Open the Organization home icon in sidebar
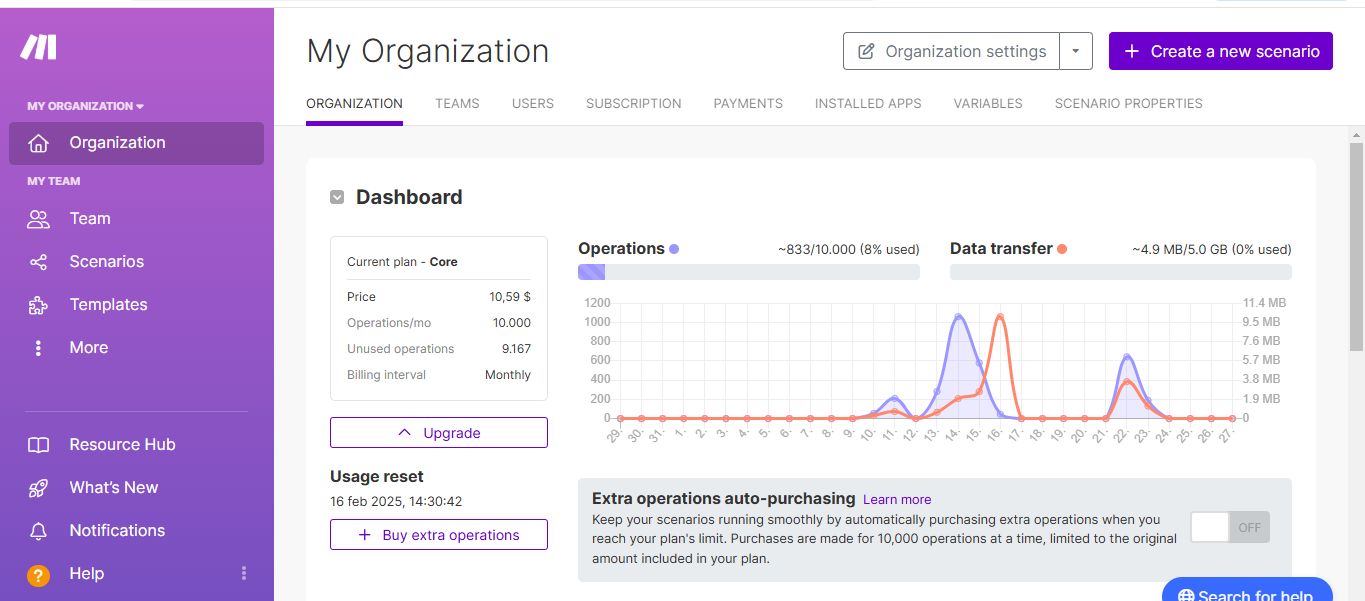This screenshot has width=1365, height=601. point(38,142)
